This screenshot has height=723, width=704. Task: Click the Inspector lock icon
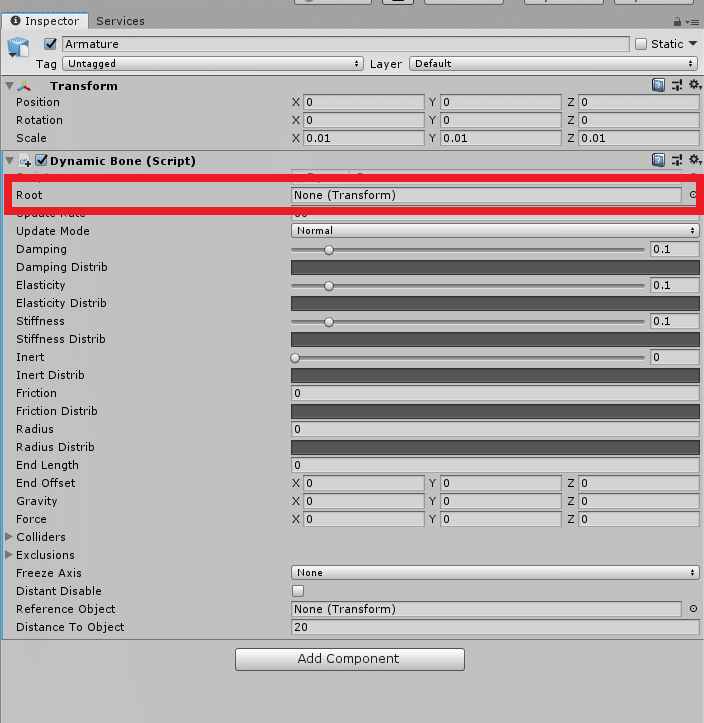tap(677, 21)
